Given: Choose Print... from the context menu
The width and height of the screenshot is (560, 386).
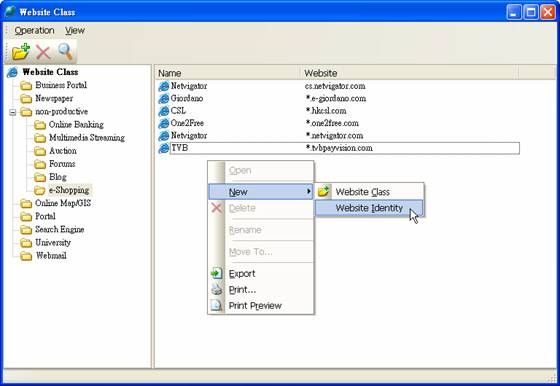Looking at the screenshot, I should [261, 290].
